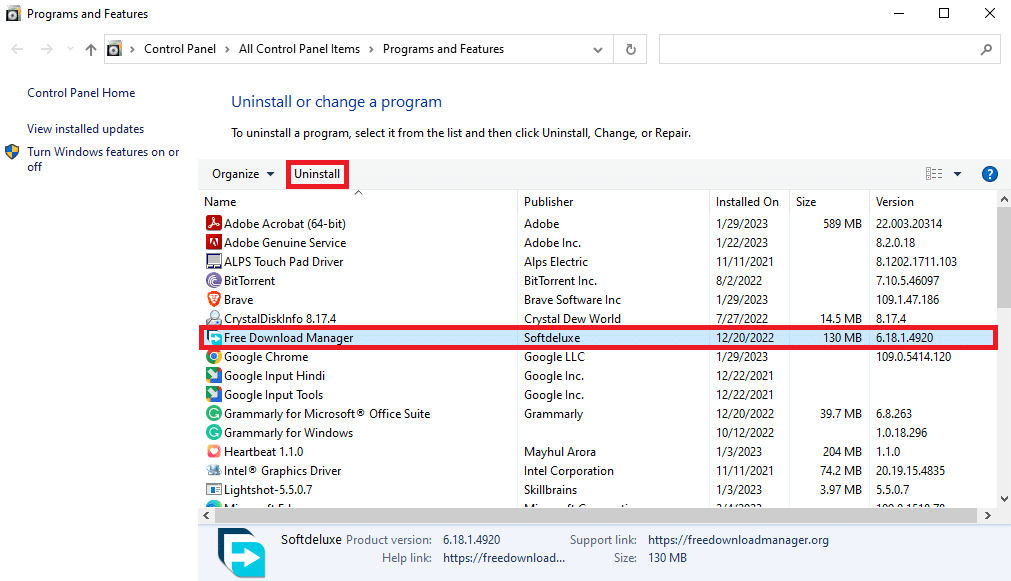The width and height of the screenshot is (1011, 581).
Task: Click the large Free Download Manager details icon
Action: tap(241, 553)
